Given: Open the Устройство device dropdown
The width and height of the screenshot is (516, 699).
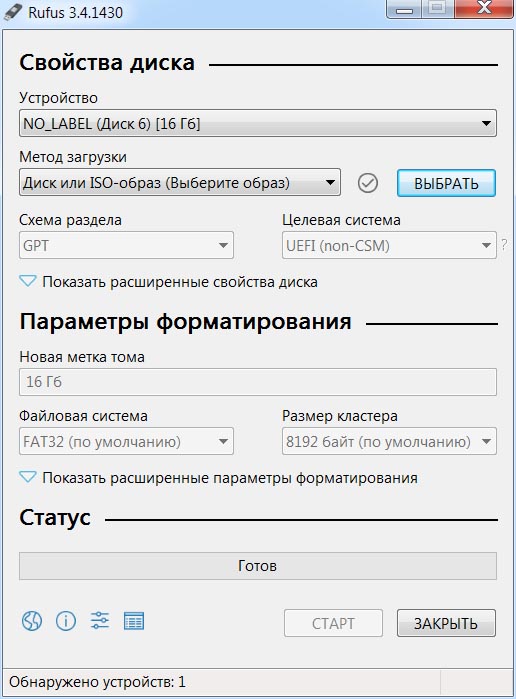Looking at the screenshot, I should 258,123.
